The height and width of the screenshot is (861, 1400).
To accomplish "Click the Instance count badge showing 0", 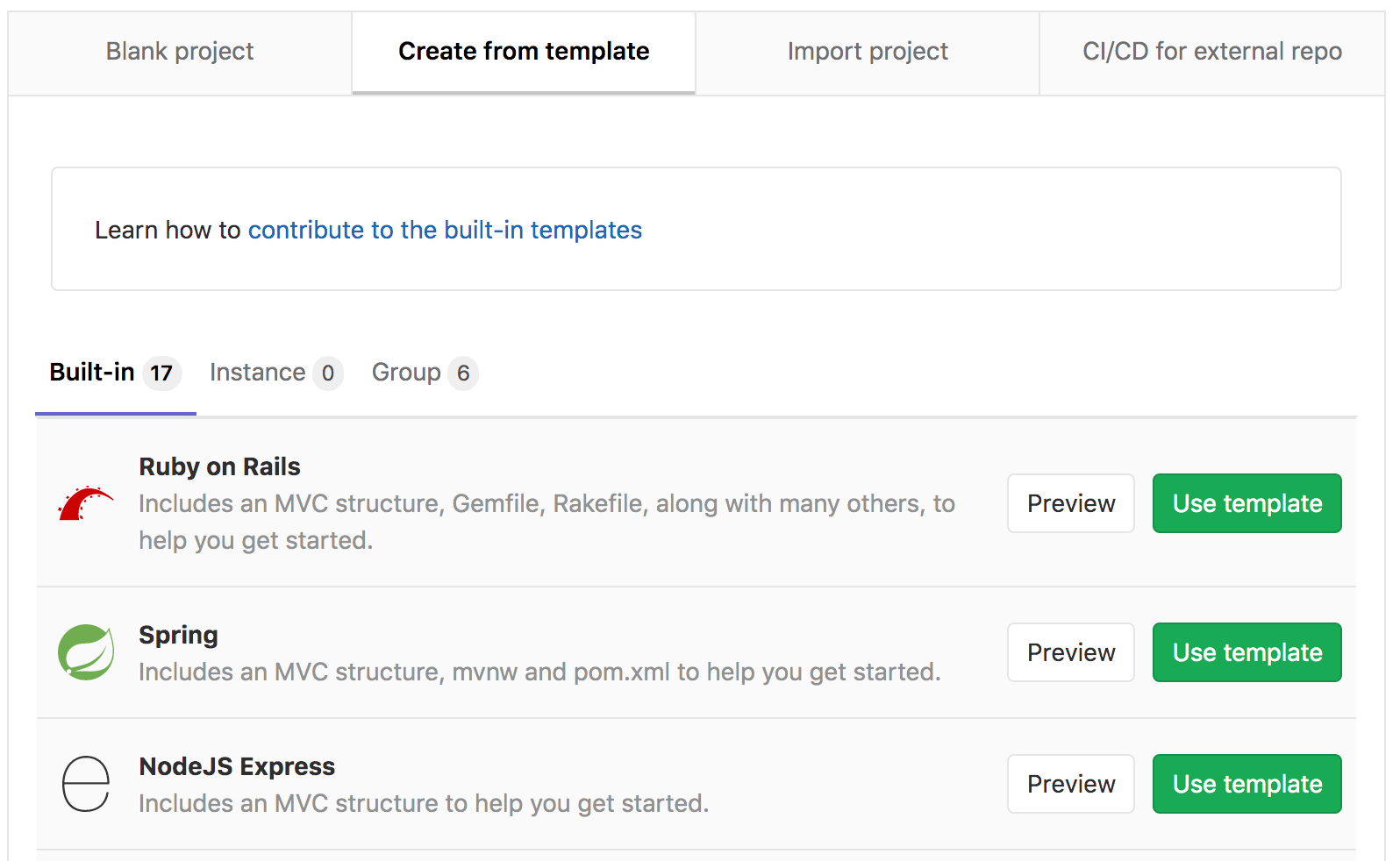I will (x=328, y=373).
